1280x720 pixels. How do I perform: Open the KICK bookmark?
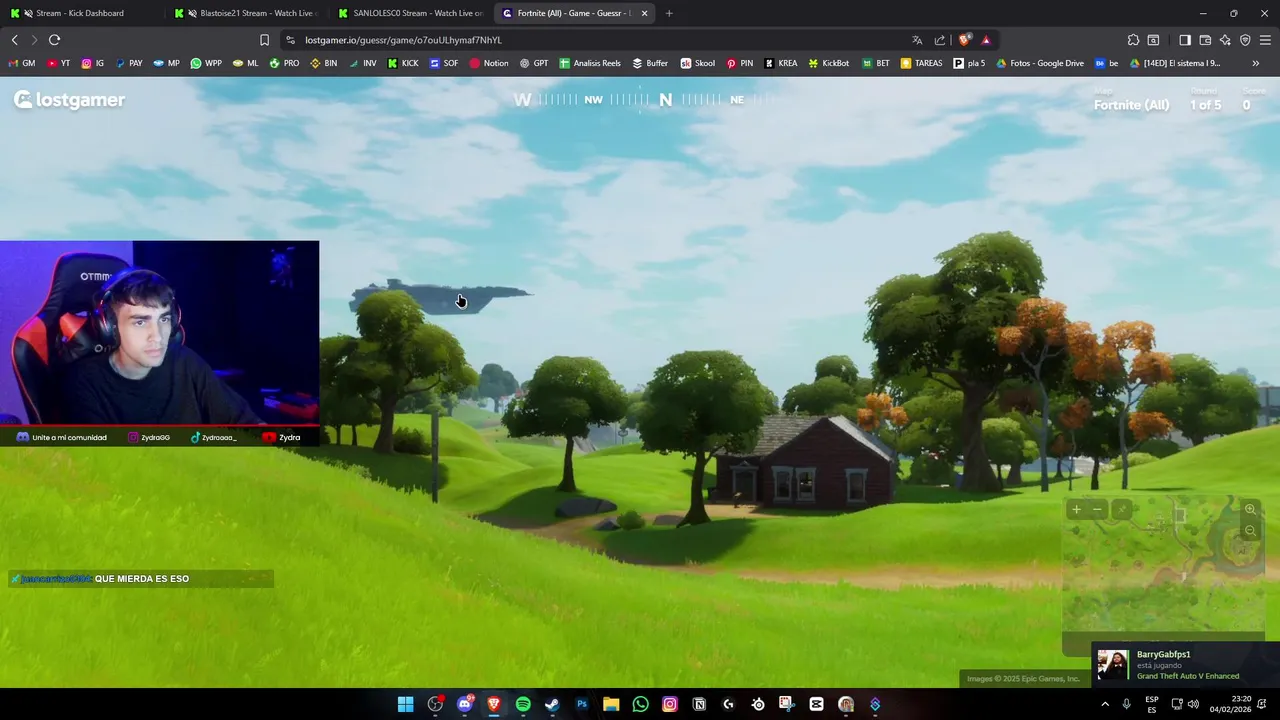click(x=403, y=63)
